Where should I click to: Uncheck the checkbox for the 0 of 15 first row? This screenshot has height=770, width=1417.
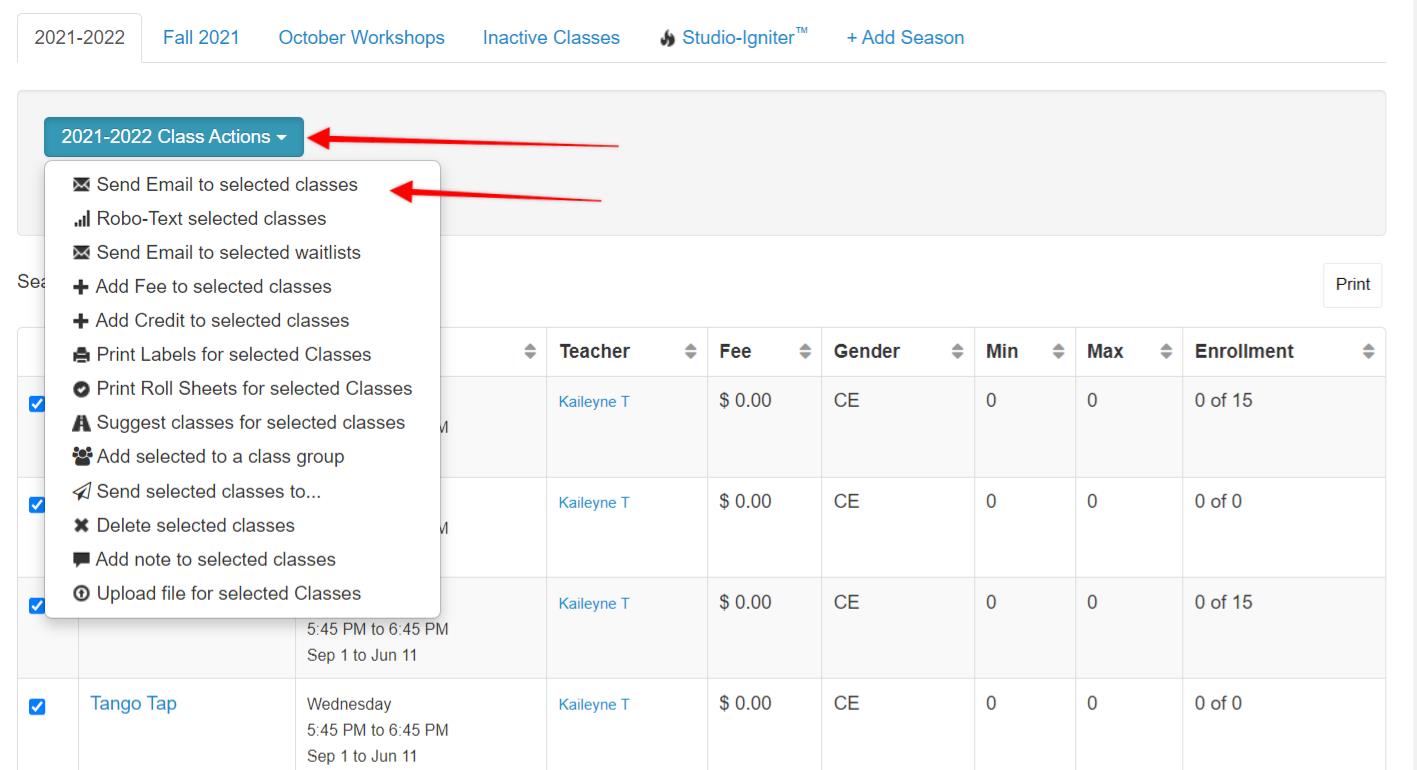[x=37, y=404]
